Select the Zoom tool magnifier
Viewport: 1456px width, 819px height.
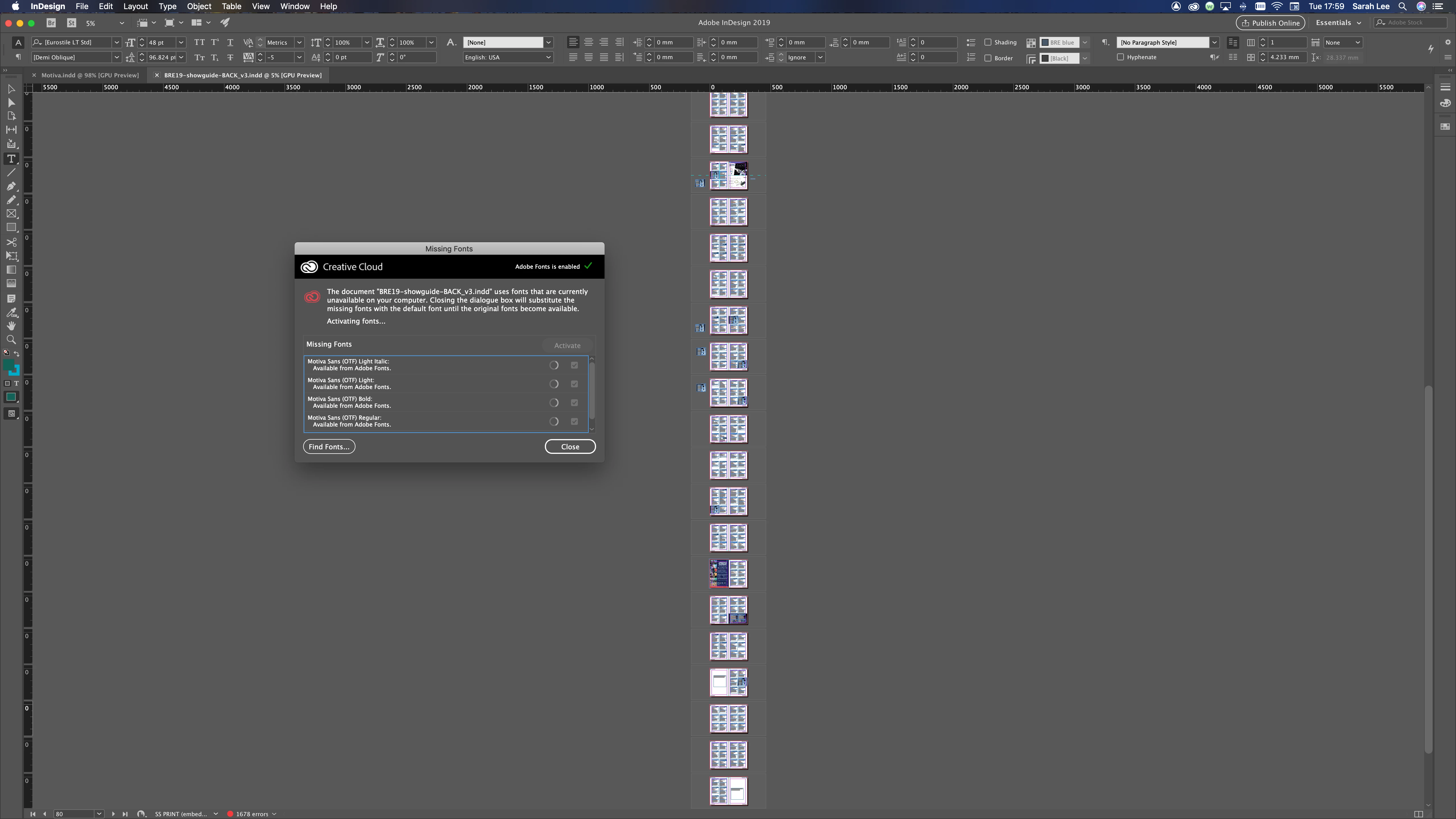coord(11,340)
